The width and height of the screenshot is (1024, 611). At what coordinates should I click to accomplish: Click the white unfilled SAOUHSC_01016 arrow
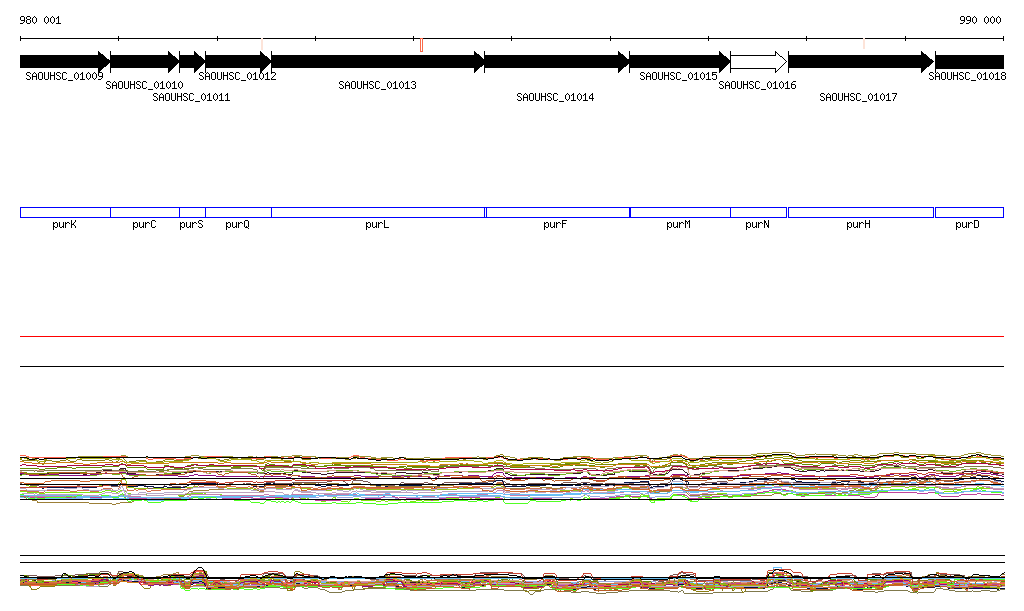coord(758,61)
